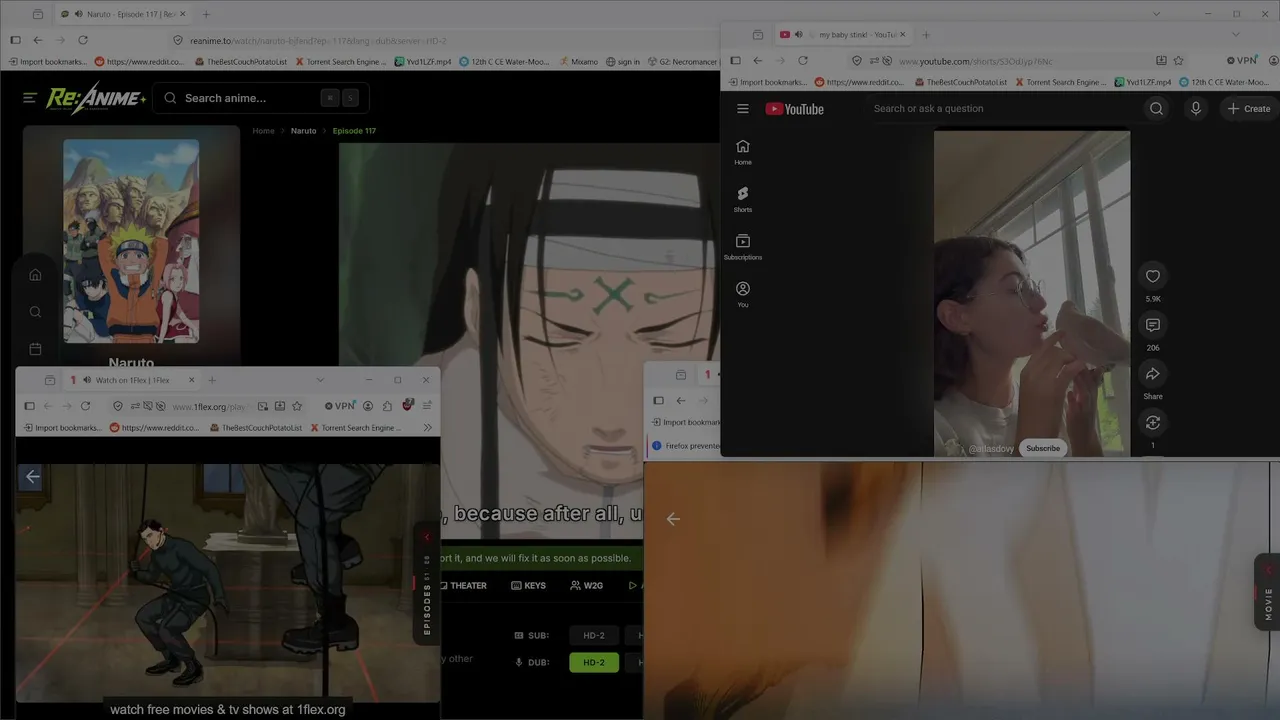
Task: Close the Watch on 1Flex tab
Action: click(191, 380)
